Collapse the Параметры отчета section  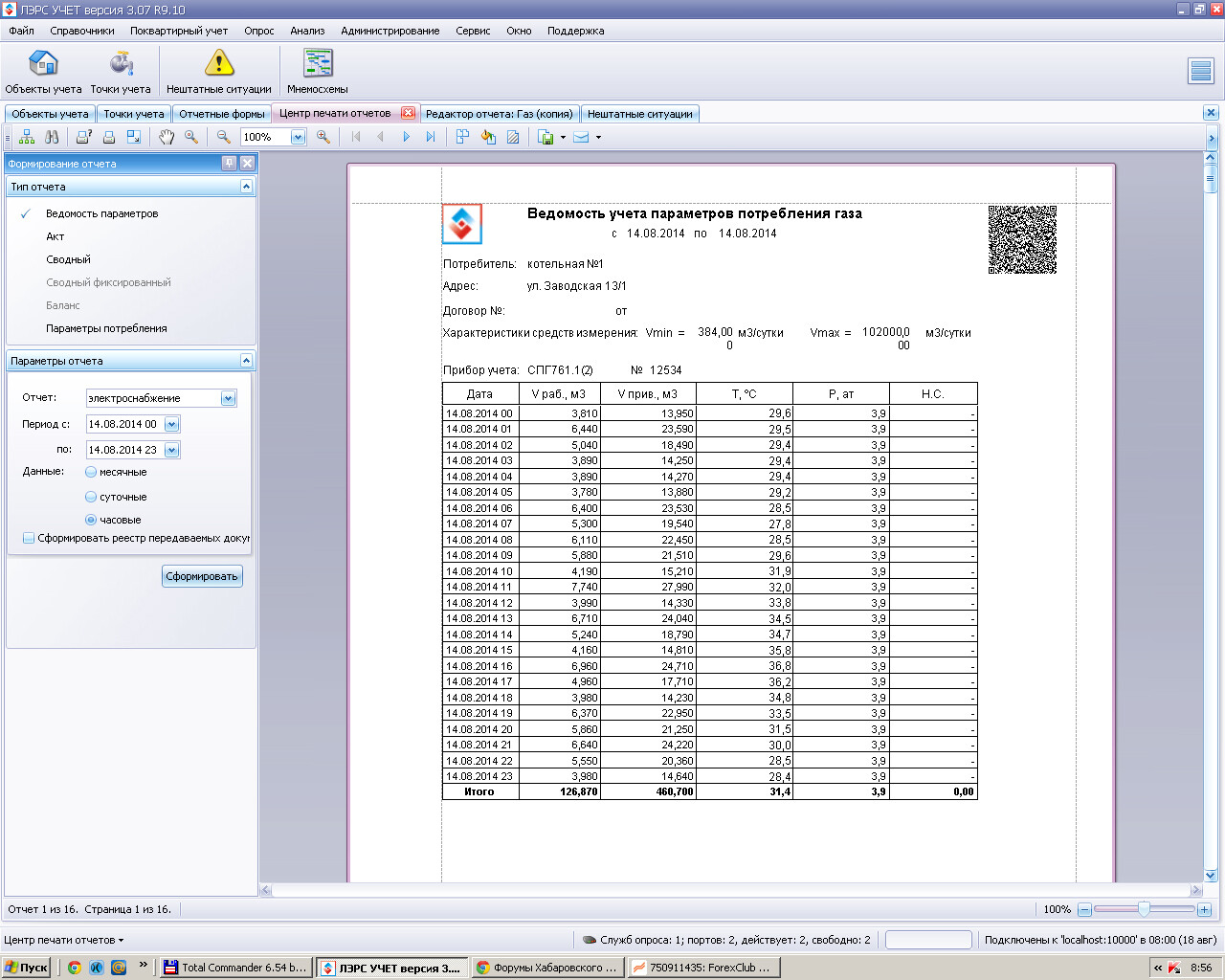pos(246,361)
